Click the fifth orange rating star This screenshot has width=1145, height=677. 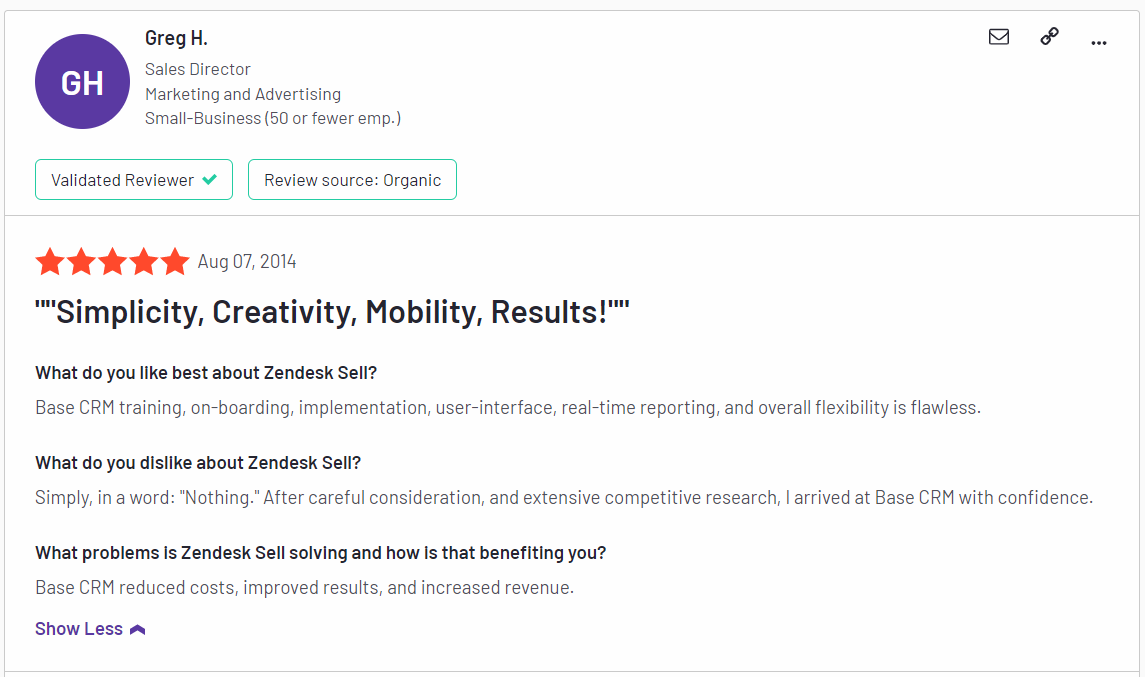point(175,261)
